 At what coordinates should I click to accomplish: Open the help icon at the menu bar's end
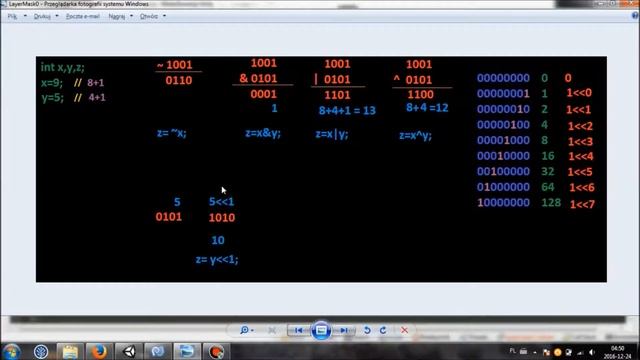pyautogui.click(x=635, y=16)
